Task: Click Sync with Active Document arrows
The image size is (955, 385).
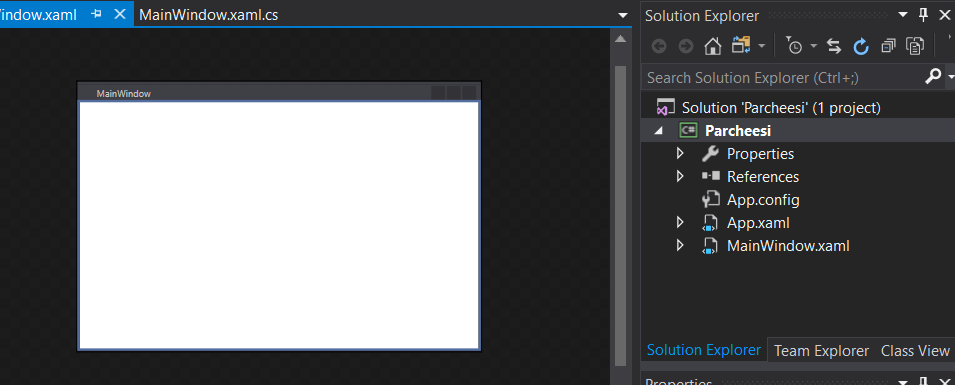Action: [834, 46]
